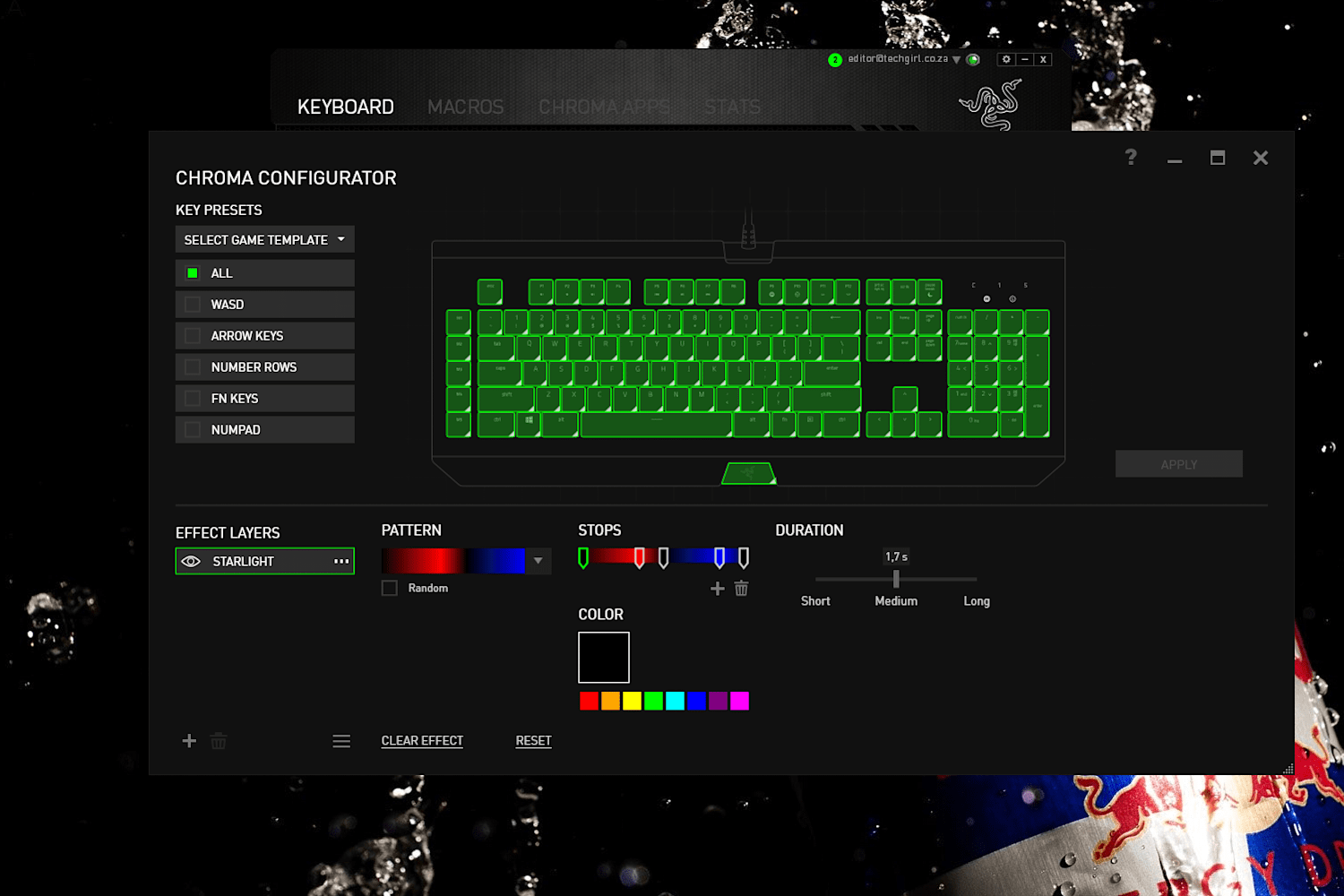Viewport: 1344px width, 896px height.
Task: Enable the NUMPAD preset
Action: click(192, 430)
